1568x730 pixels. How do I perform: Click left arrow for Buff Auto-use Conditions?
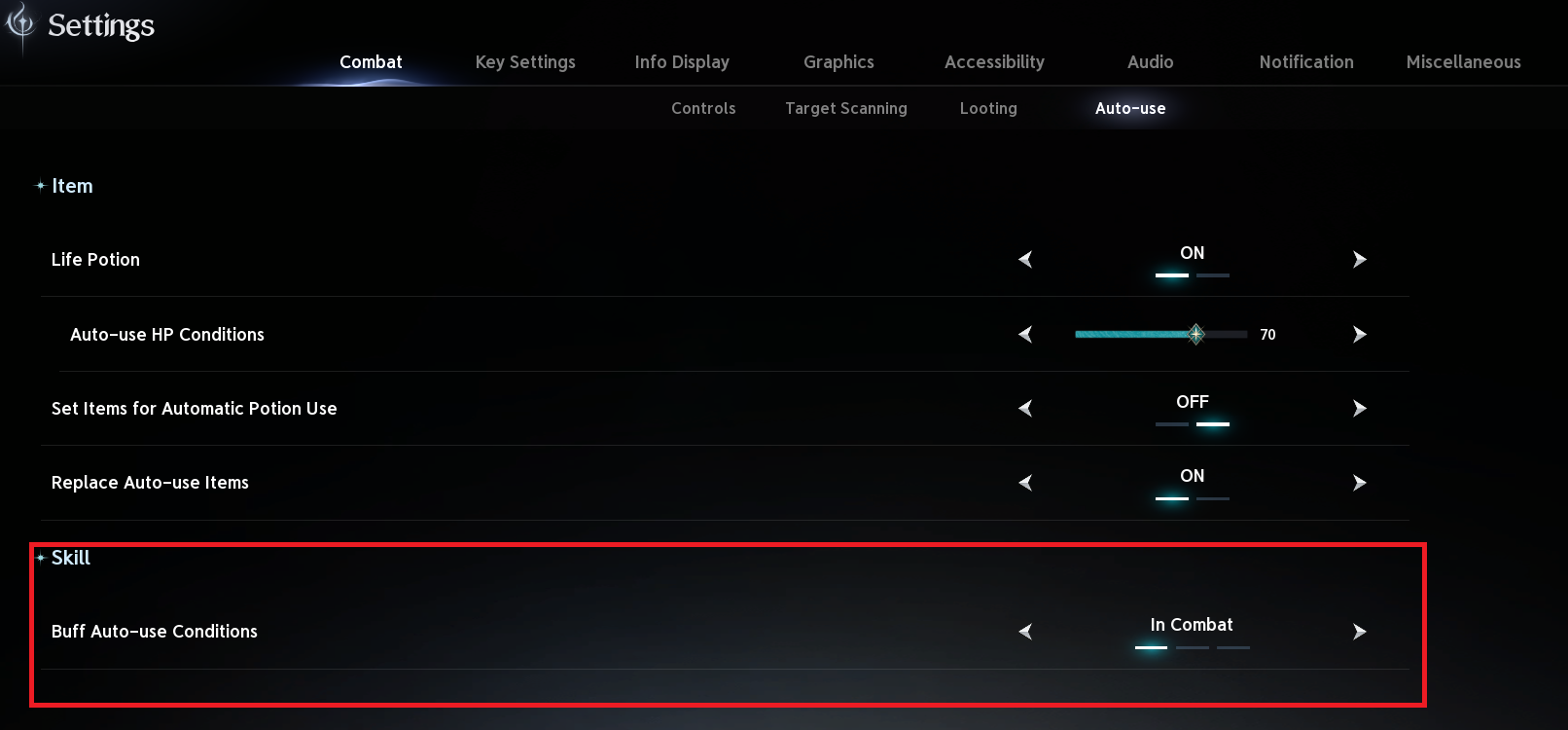[1025, 632]
